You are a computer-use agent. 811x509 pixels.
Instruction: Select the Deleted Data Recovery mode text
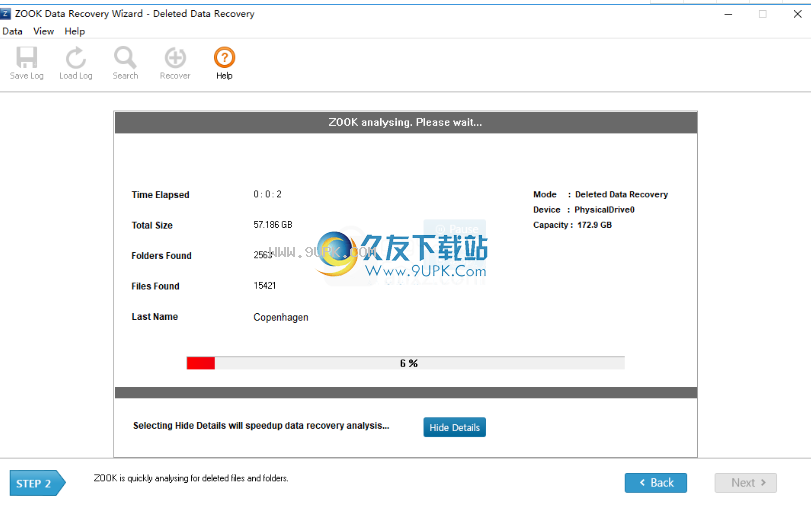coord(621,194)
